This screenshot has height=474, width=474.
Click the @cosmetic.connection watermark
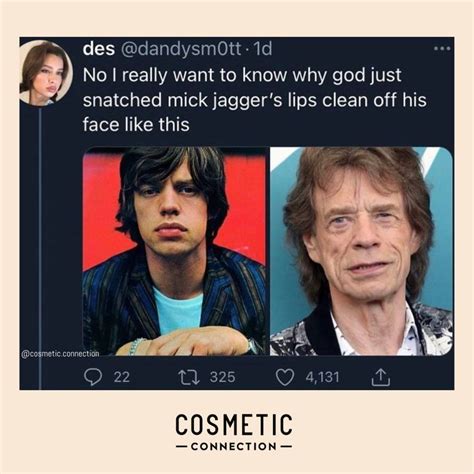(x=60, y=354)
